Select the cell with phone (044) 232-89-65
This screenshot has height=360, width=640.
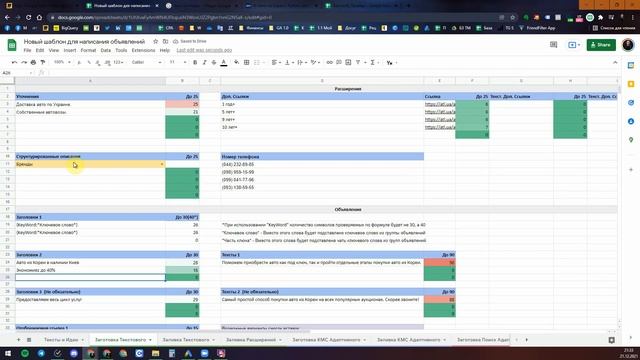(322, 164)
